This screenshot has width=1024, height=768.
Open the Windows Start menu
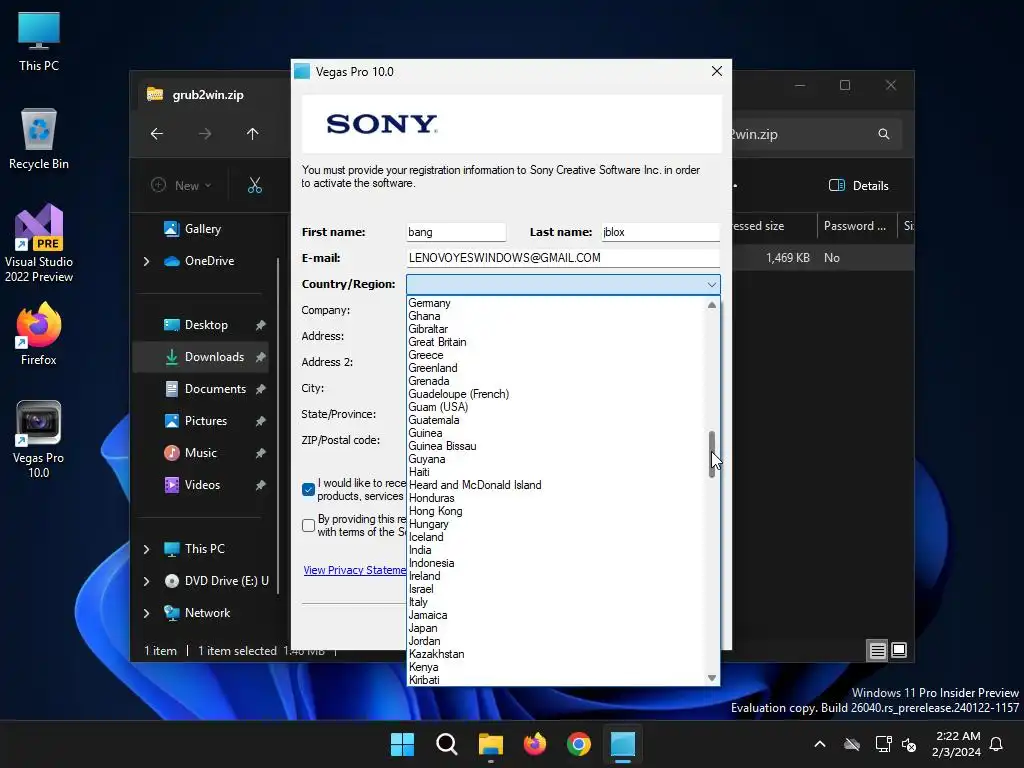tap(402, 744)
